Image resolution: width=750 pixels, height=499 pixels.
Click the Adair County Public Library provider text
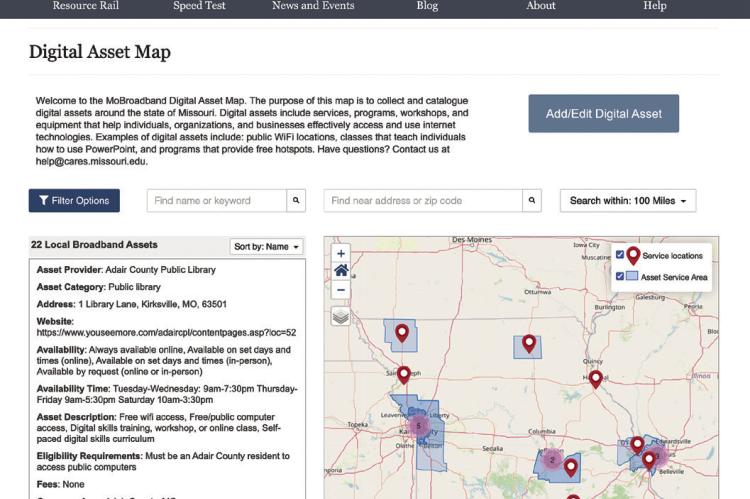160,270
